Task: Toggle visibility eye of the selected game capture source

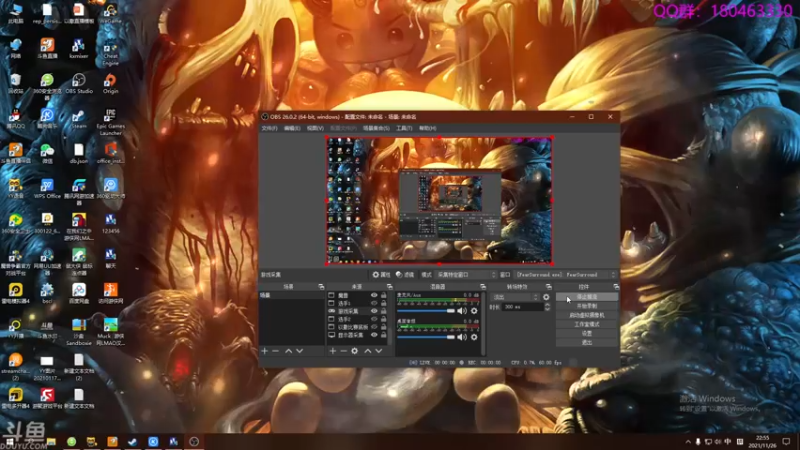Action: click(x=374, y=311)
